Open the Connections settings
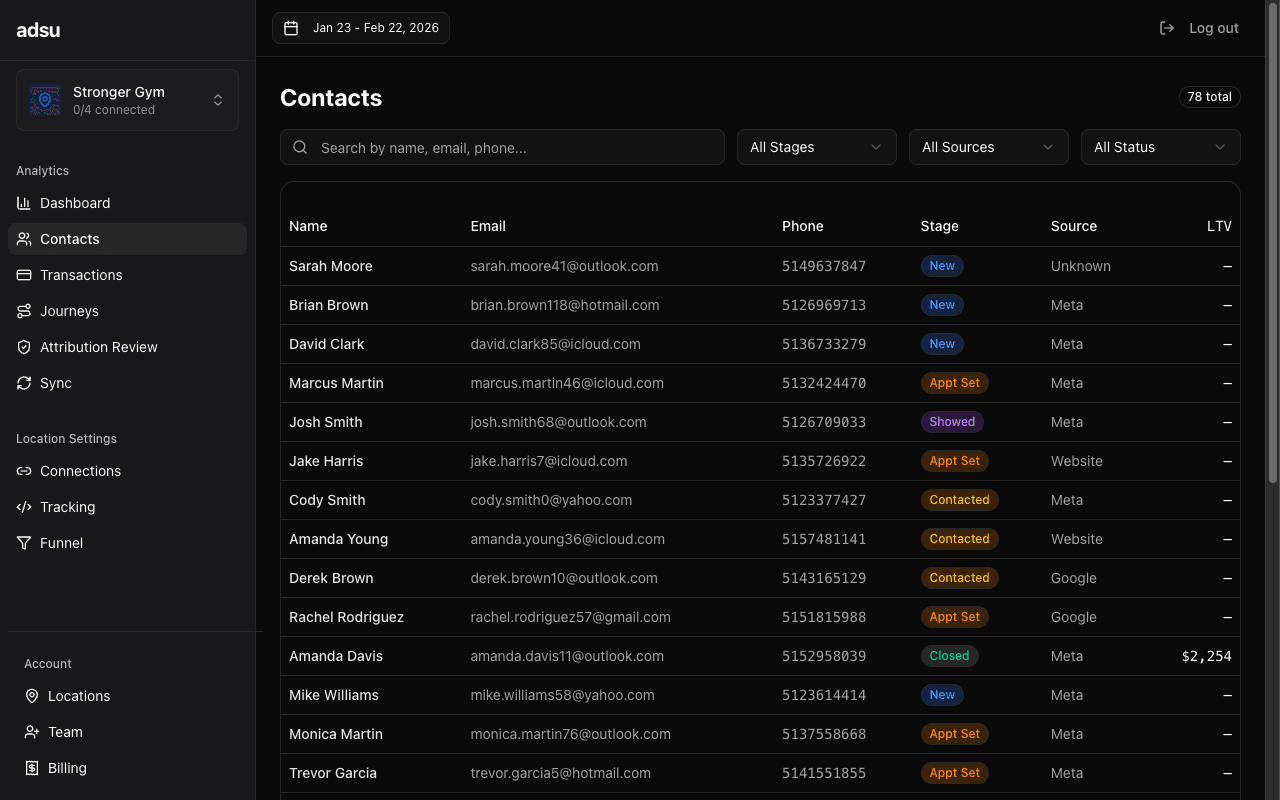Viewport: 1280px width, 800px height. pyautogui.click(x=81, y=471)
